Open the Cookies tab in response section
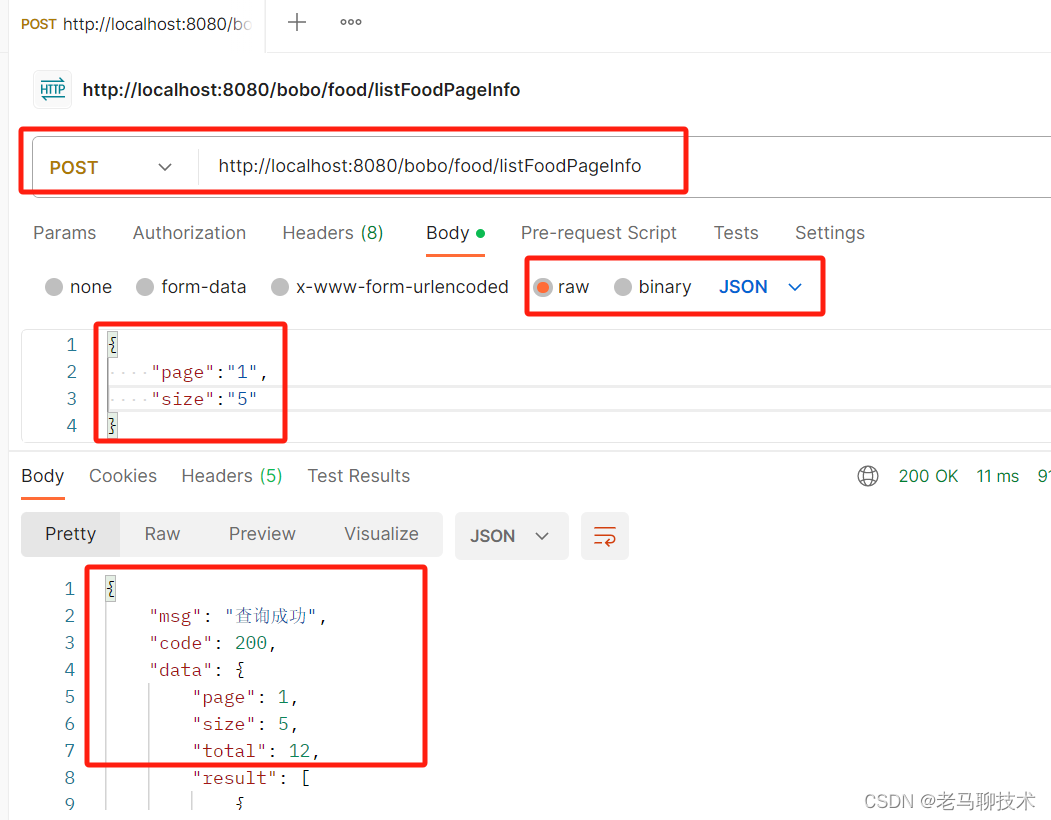The image size is (1051, 820). pyautogui.click(x=122, y=476)
